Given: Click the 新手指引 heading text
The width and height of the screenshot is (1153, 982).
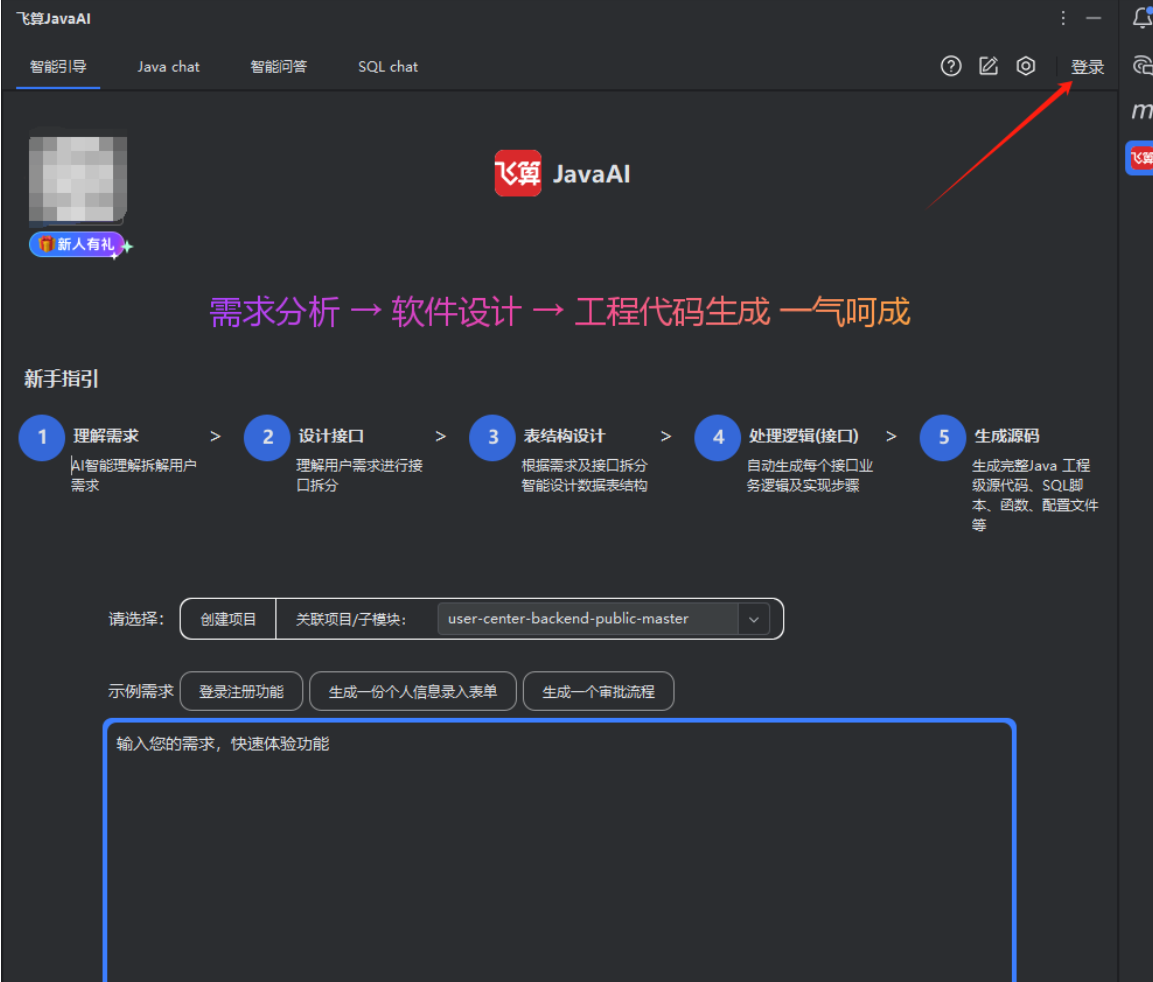Looking at the screenshot, I should tap(61, 379).
